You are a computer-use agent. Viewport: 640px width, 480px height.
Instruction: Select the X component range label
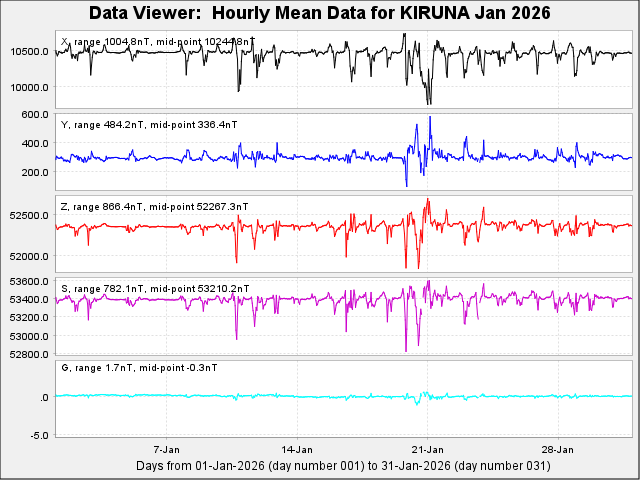click(x=157, y=42)
